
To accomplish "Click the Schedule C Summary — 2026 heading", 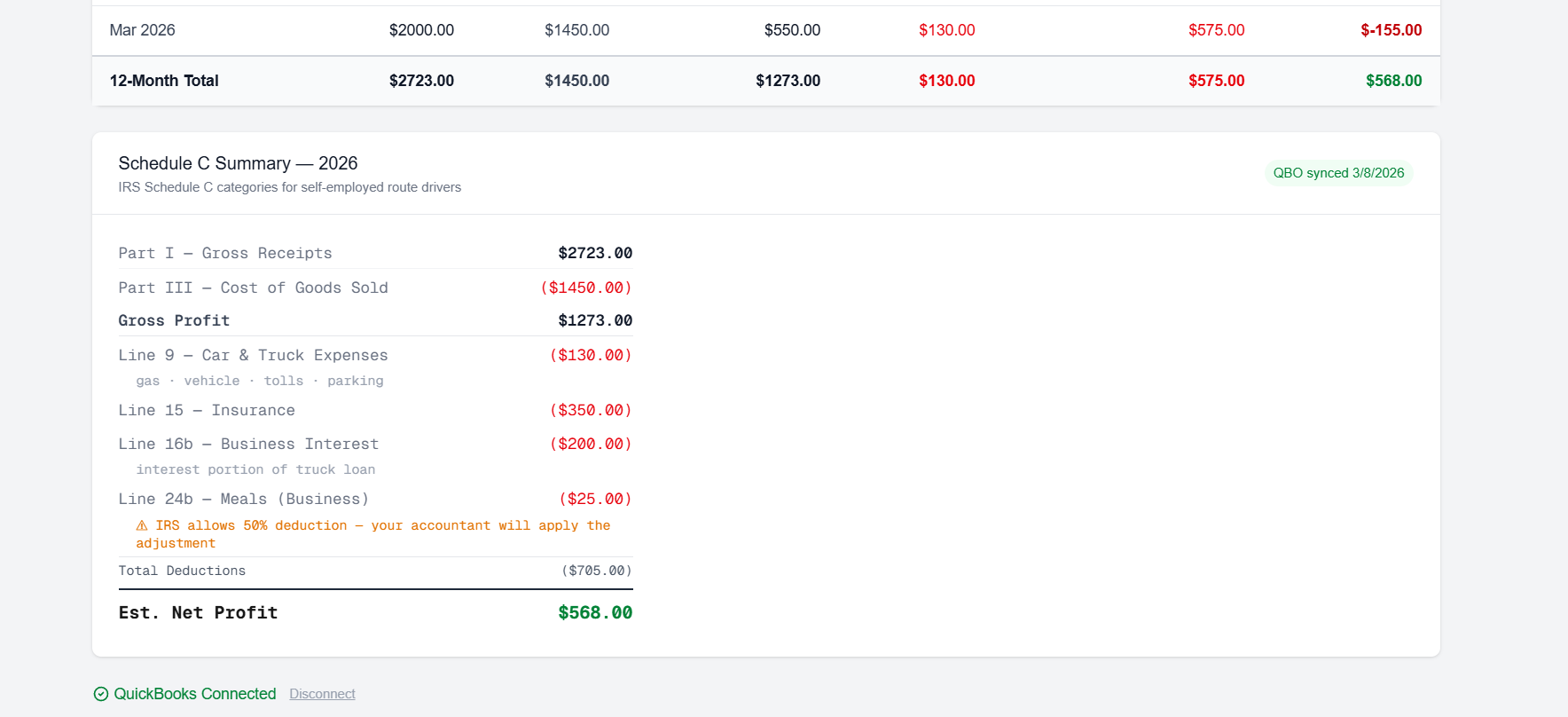I will [x=238, y=163].
